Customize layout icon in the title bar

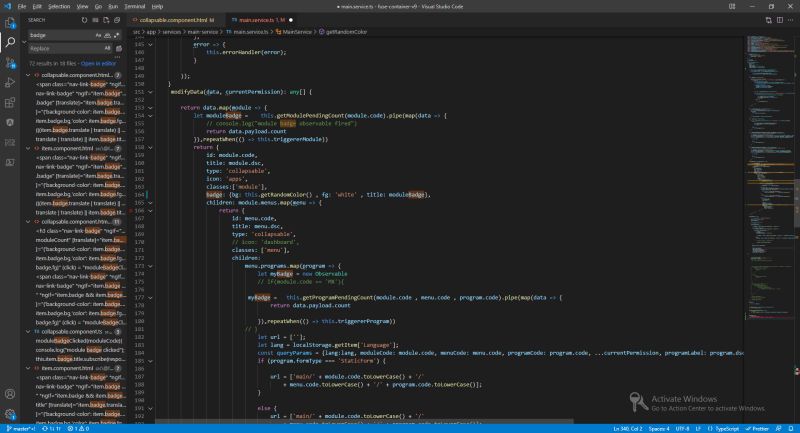tap(732, 7)
